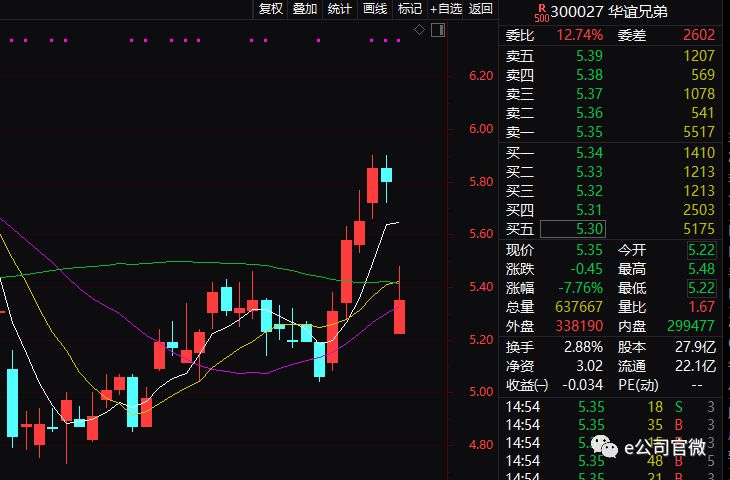Click the 5.00 price axis label
The width and height of the screenshot is (730, 480).
481,392
